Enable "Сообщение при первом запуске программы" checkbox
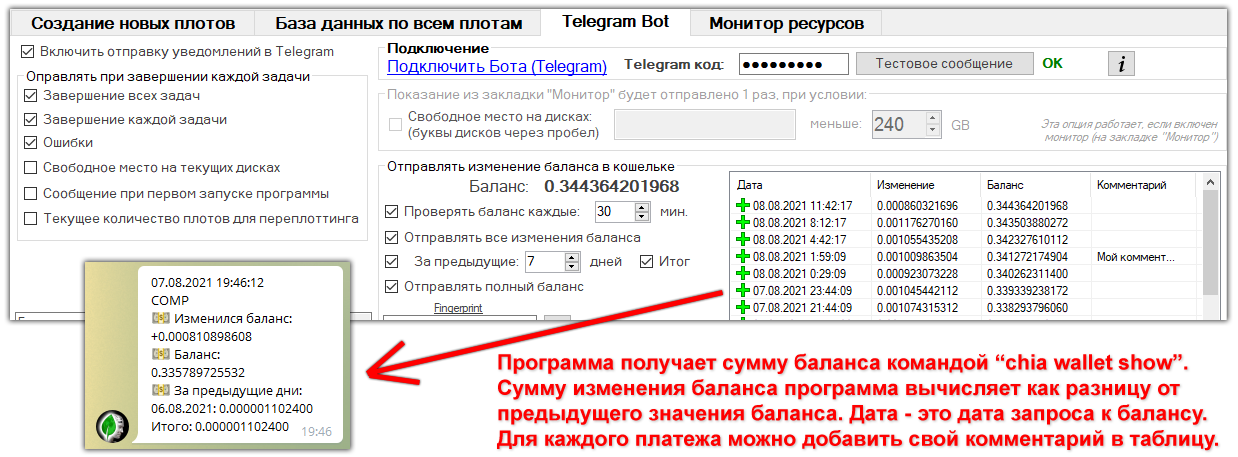1238x457 pixels. coord(32,193)
